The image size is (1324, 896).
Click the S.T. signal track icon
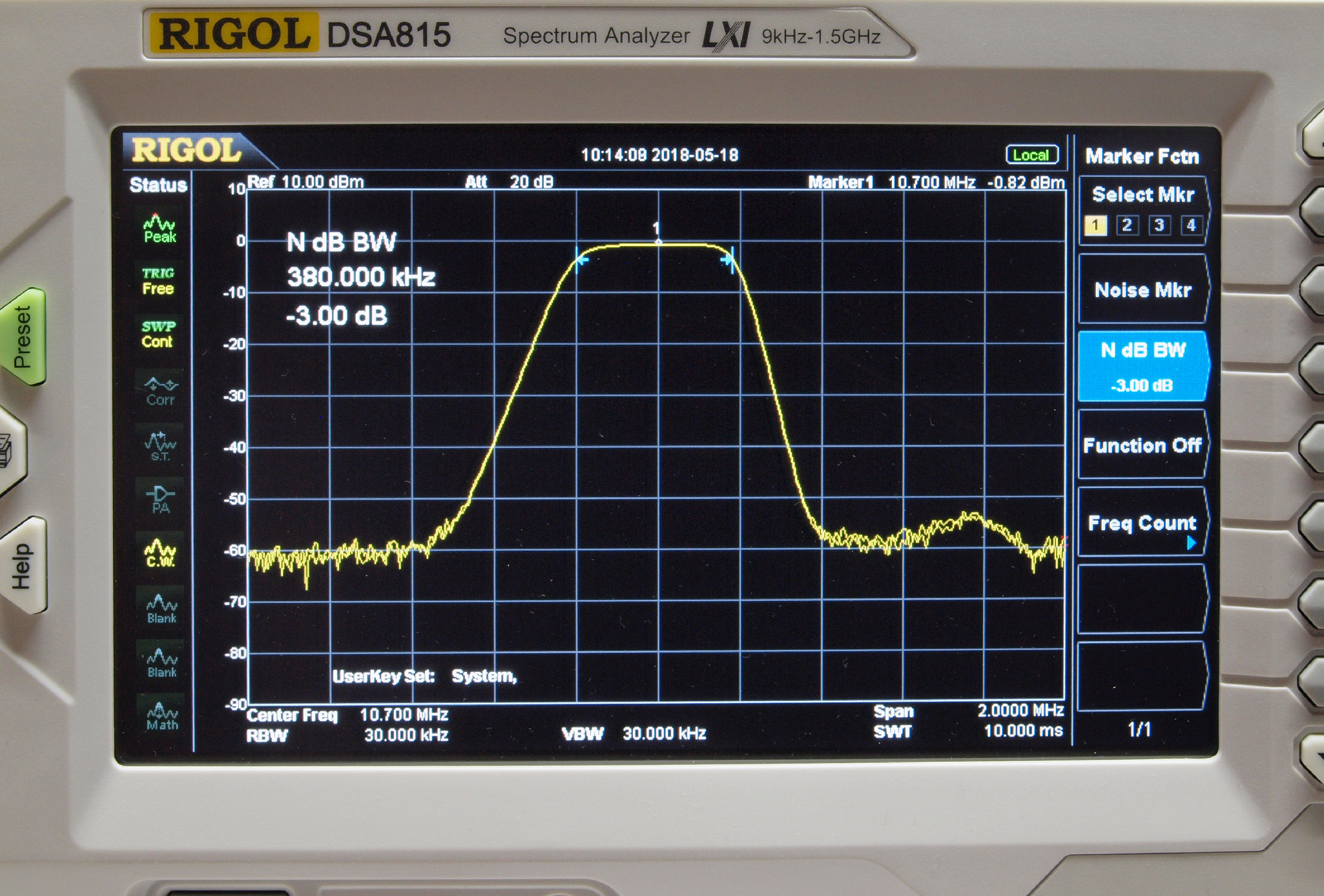[160, 445]
